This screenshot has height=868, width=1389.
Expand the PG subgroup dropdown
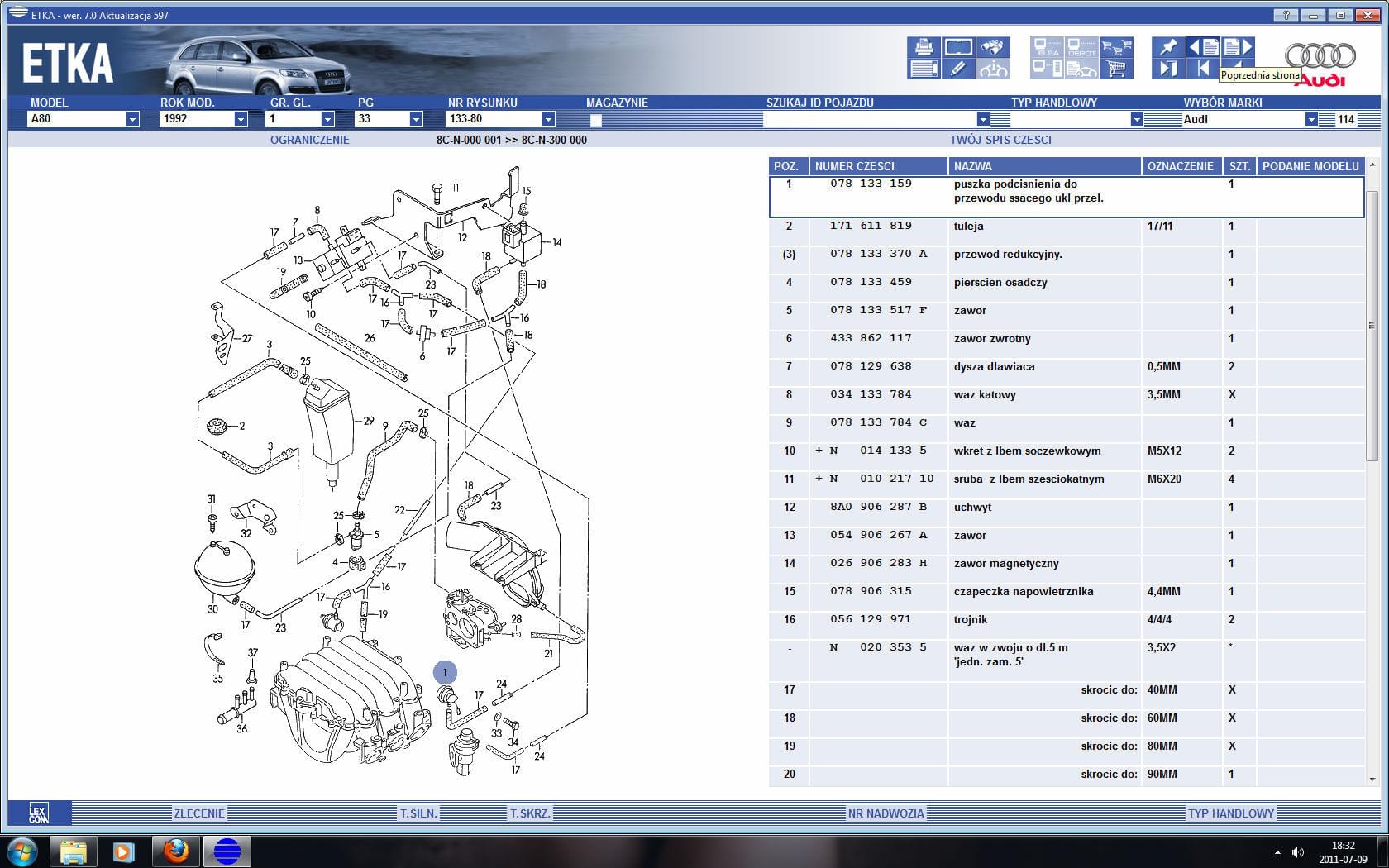(416, 120)
